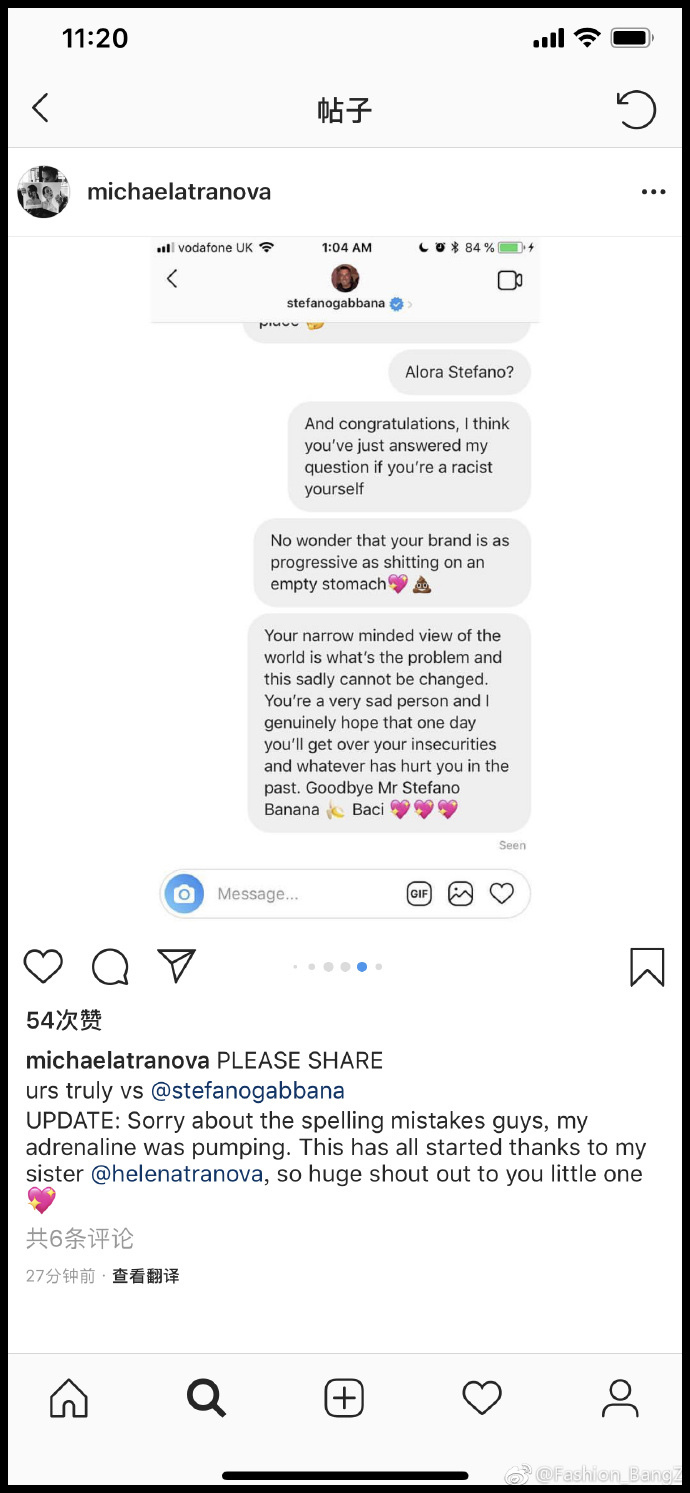Bookmark this post
This screenshot has width=690, height=1493.
(647, 967)
